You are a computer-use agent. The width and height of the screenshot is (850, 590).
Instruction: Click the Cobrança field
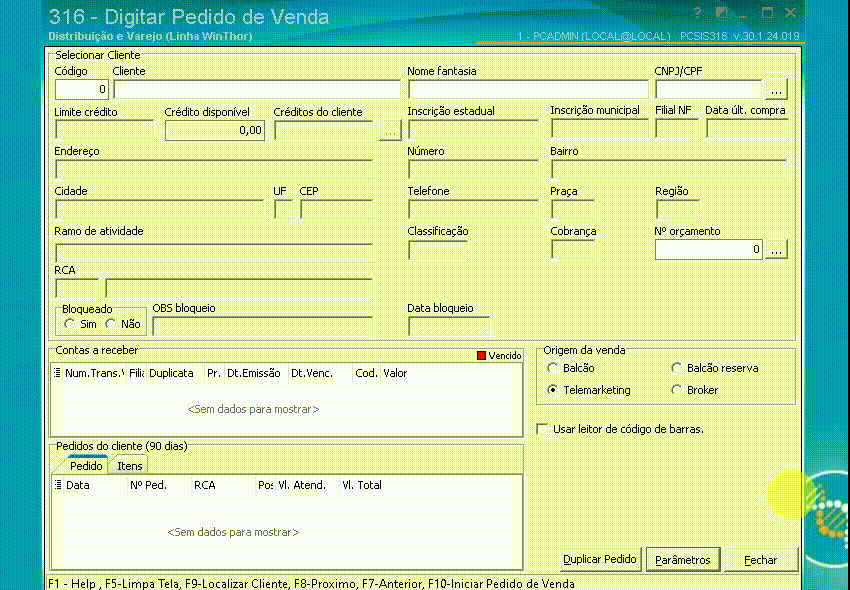click(x=572, y=250)
